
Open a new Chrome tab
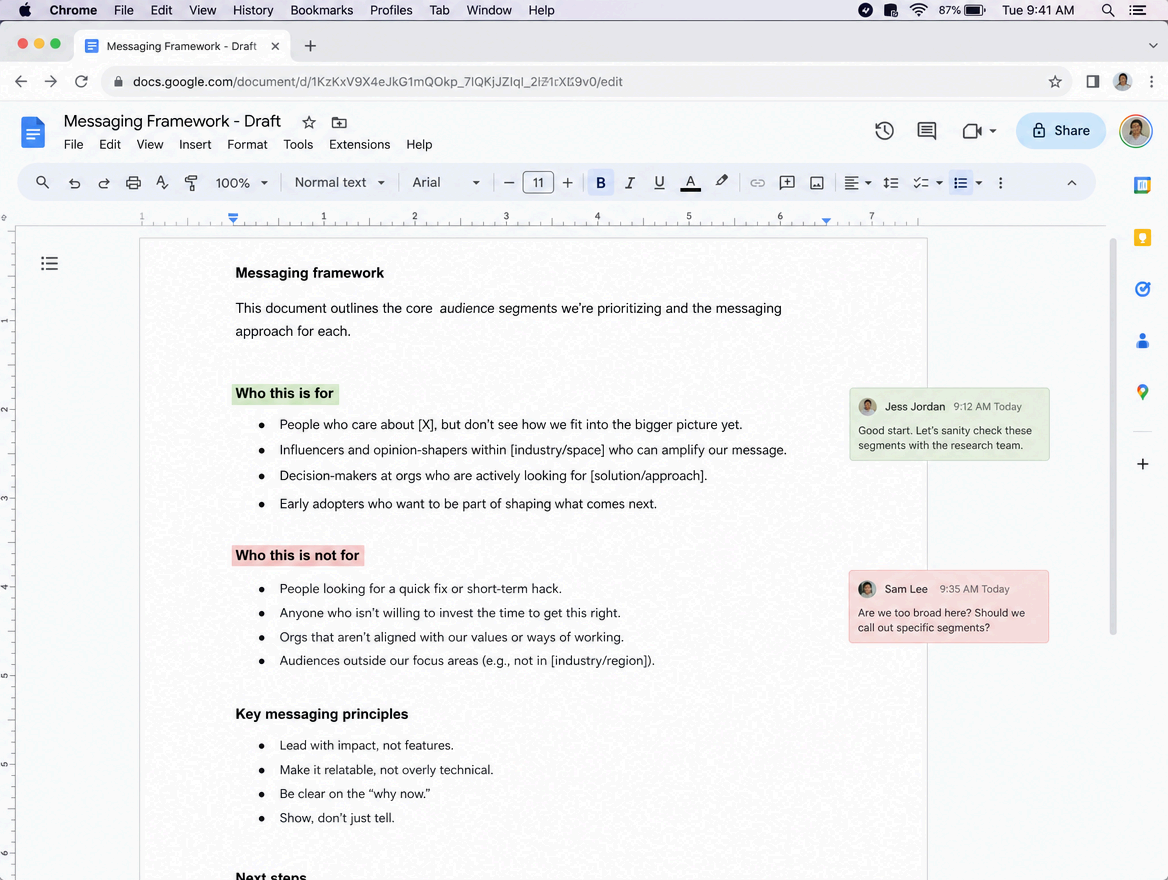pyautogui.click(x=310, y=46)
